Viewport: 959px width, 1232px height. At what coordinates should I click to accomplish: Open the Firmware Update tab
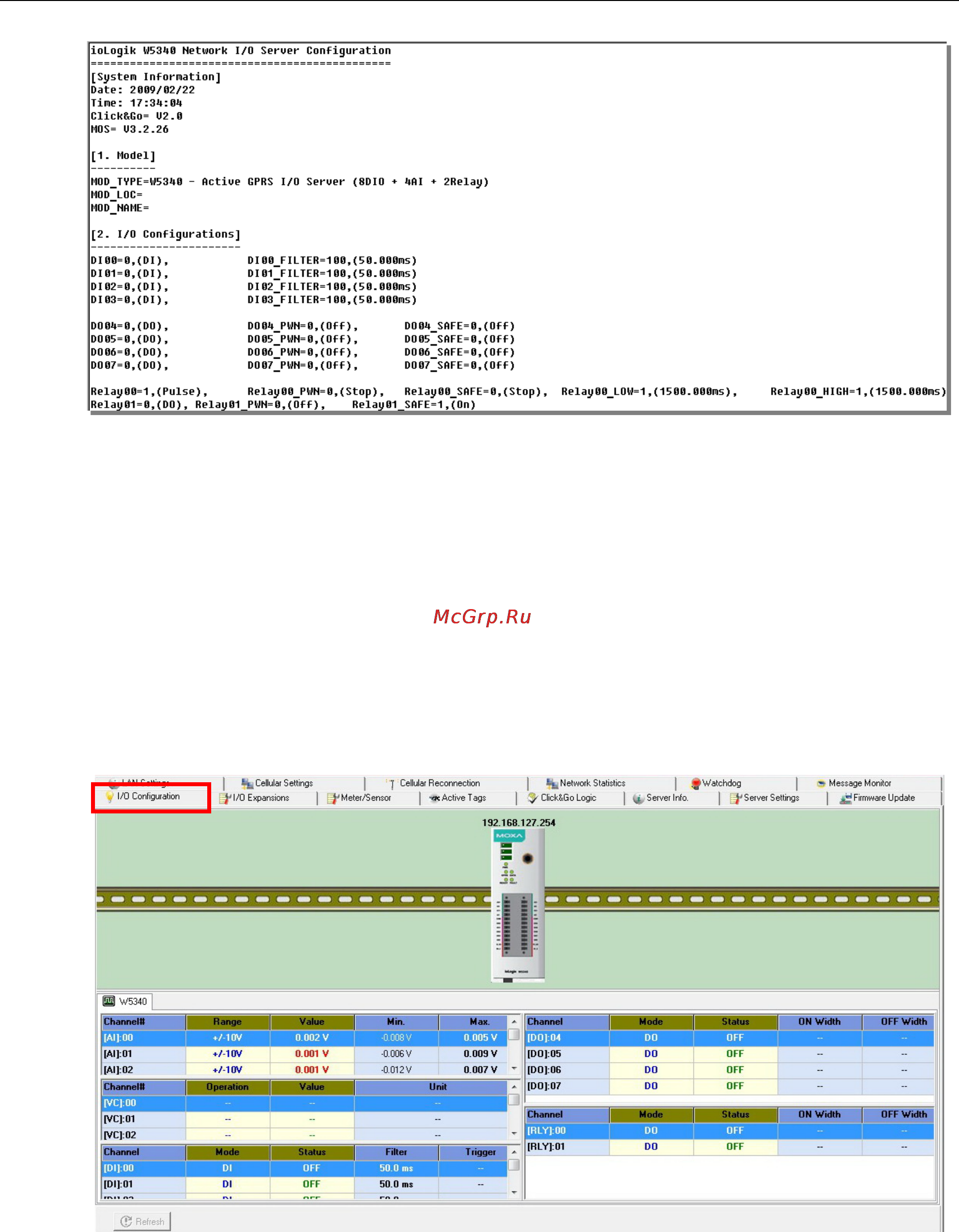click(884, 798)
